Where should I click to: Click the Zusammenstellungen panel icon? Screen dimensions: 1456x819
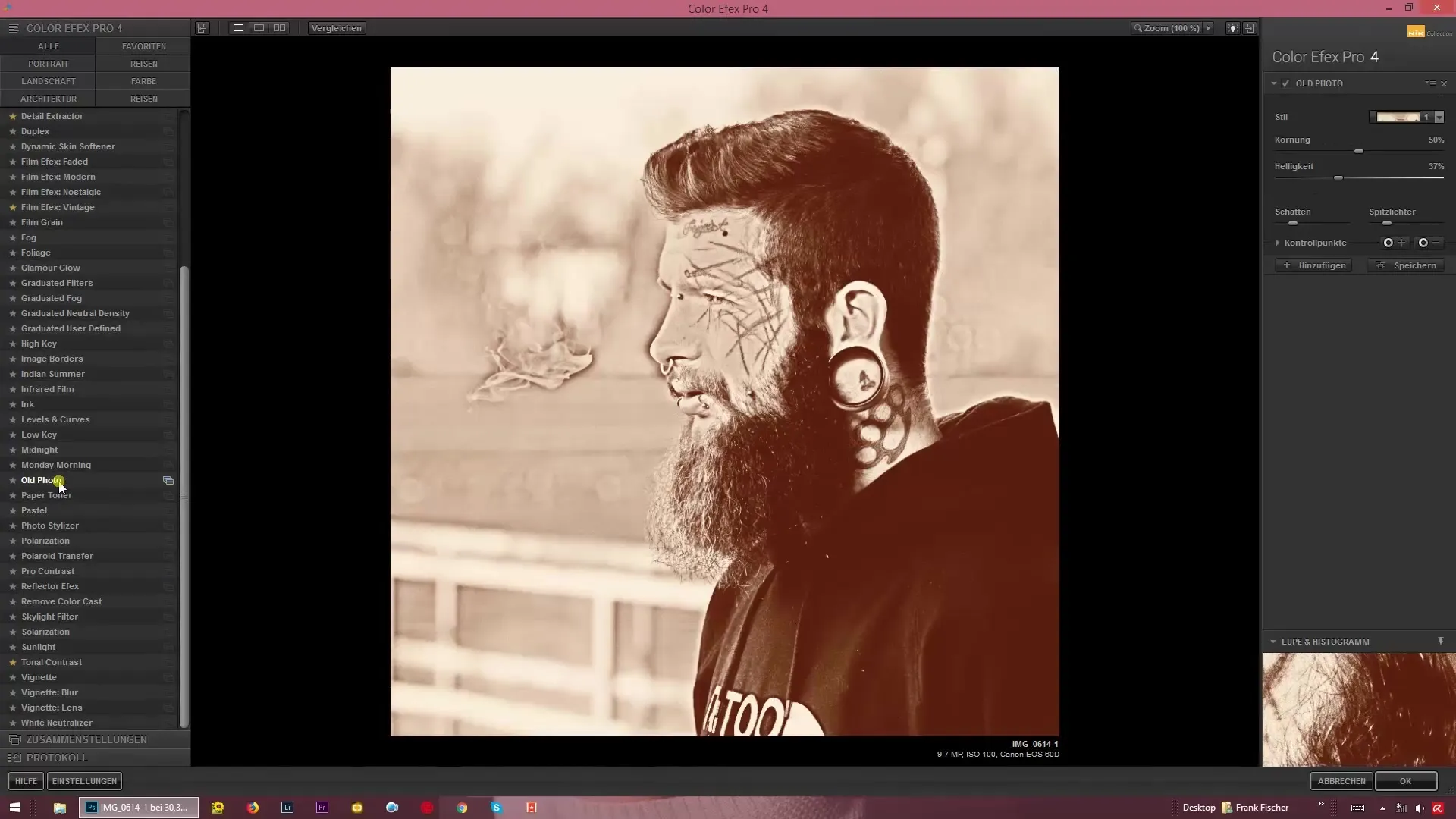tap(14, 739)
